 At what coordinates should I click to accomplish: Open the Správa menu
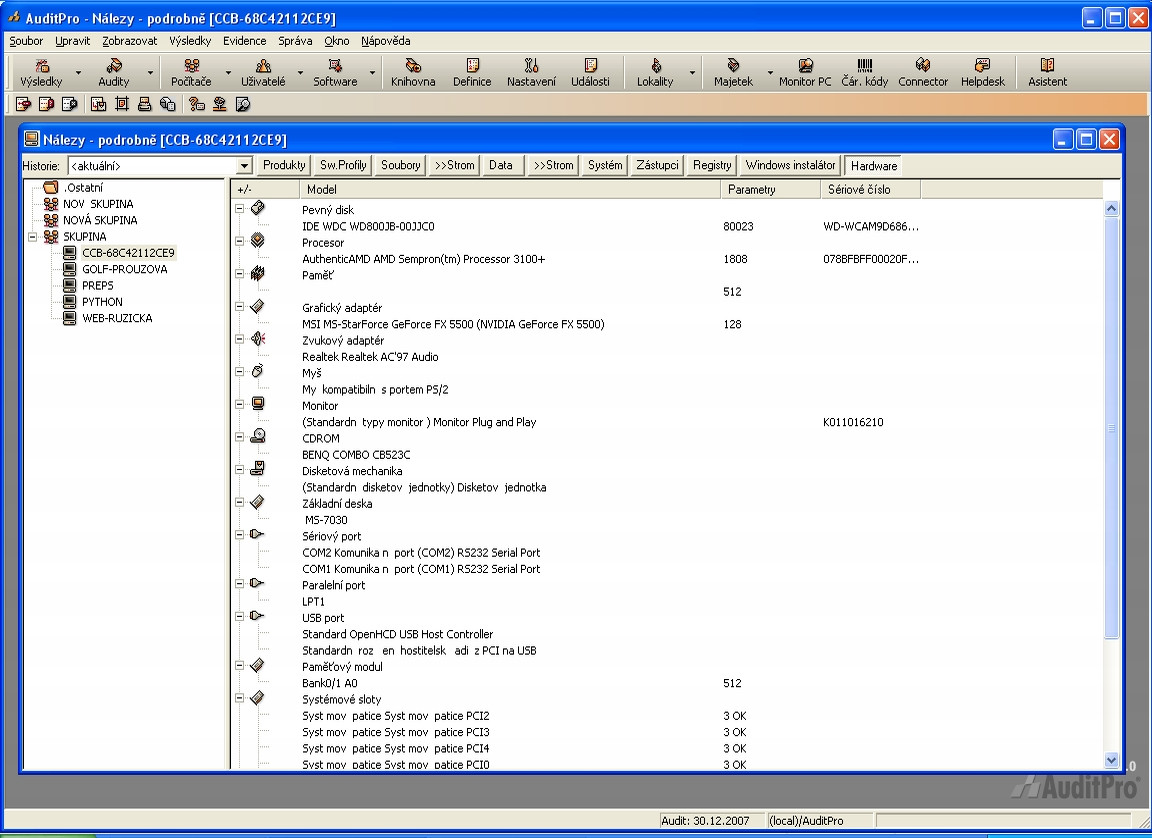(295, 41)
